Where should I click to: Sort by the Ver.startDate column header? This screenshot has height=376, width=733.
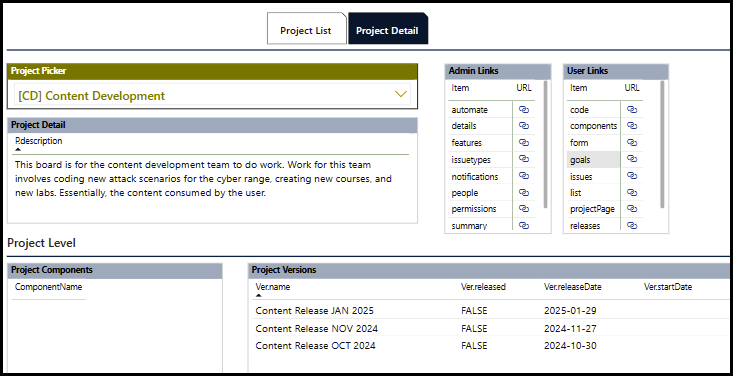pyautogui.click(x=668, y=287)
